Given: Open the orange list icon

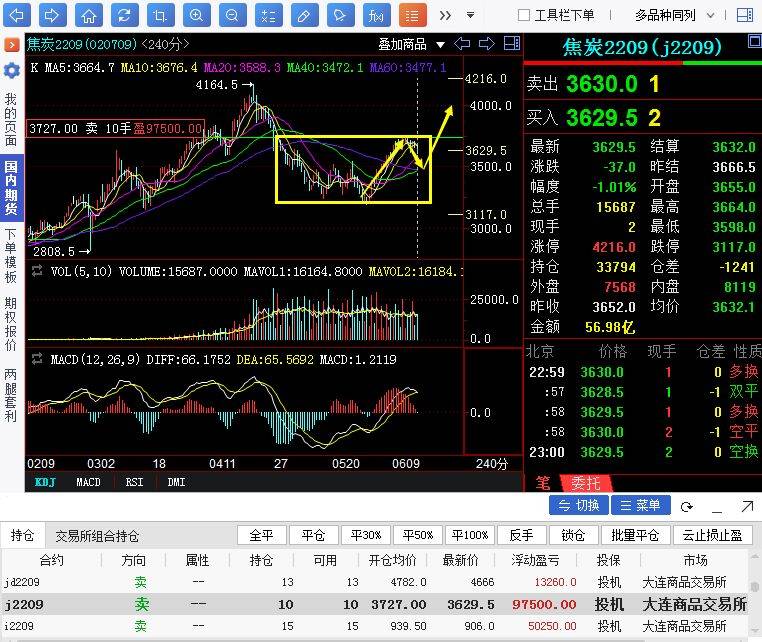Looking at the screenshot, I should 411,15.
